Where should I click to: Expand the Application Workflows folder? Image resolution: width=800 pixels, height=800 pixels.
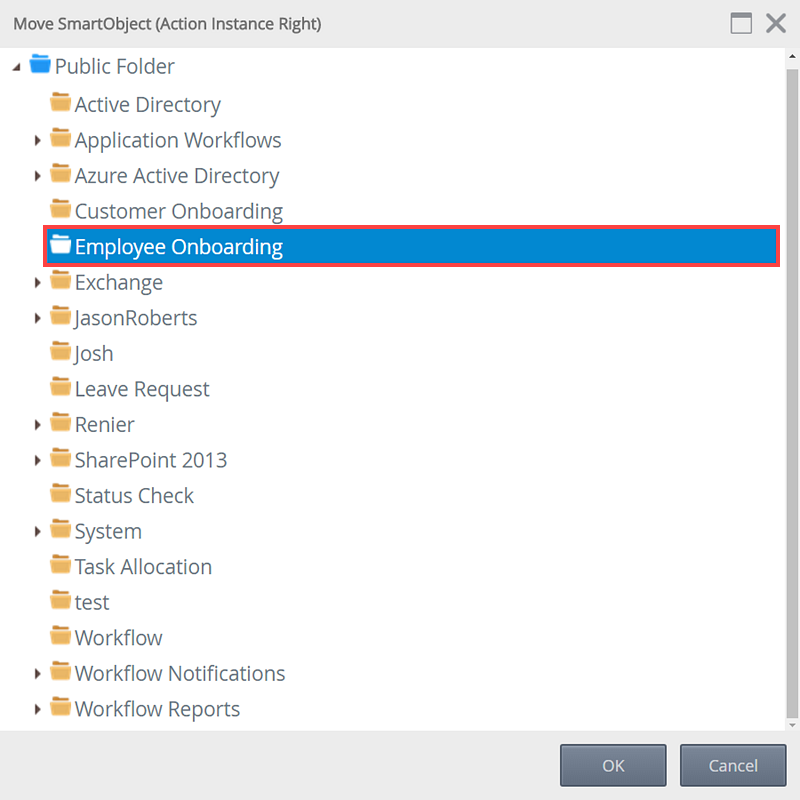38,141
